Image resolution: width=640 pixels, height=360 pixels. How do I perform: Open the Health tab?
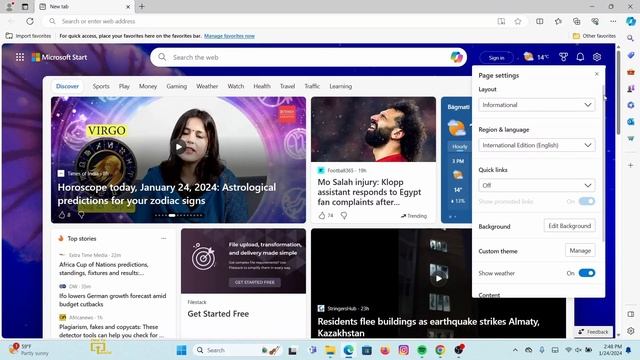[x=262, y=86]
